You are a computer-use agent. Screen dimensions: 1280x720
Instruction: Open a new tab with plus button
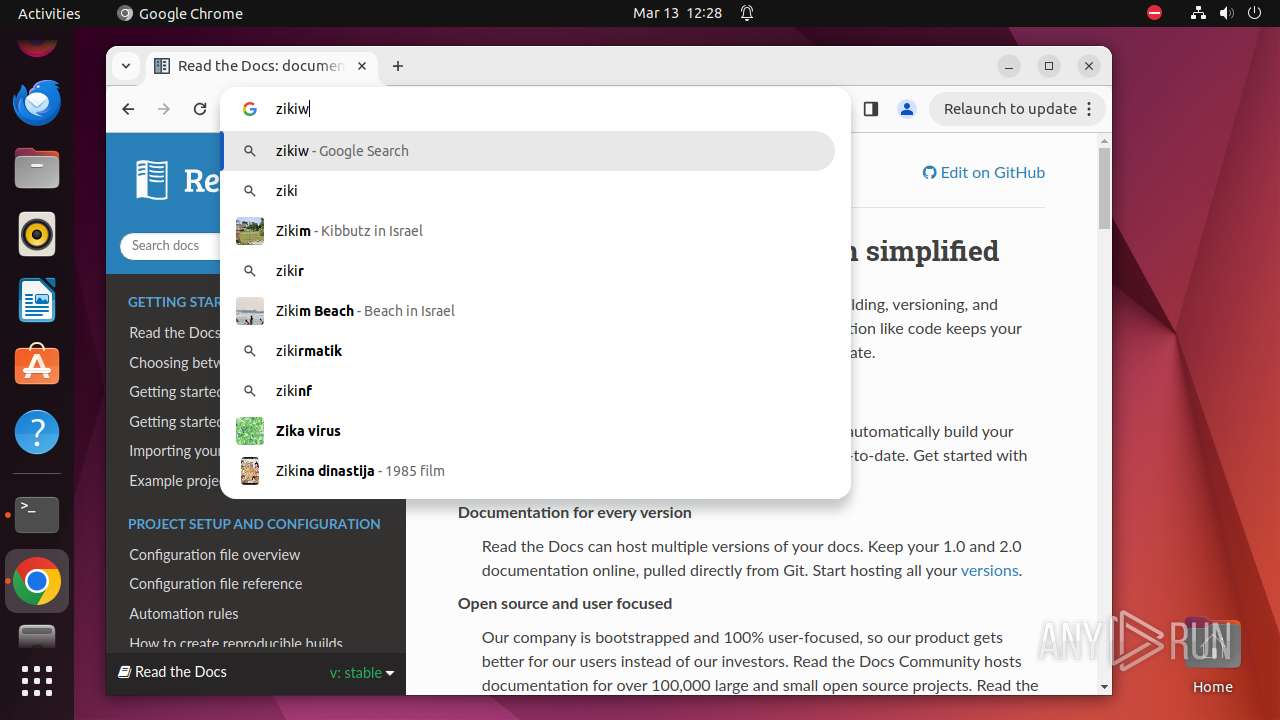point(398,66)
